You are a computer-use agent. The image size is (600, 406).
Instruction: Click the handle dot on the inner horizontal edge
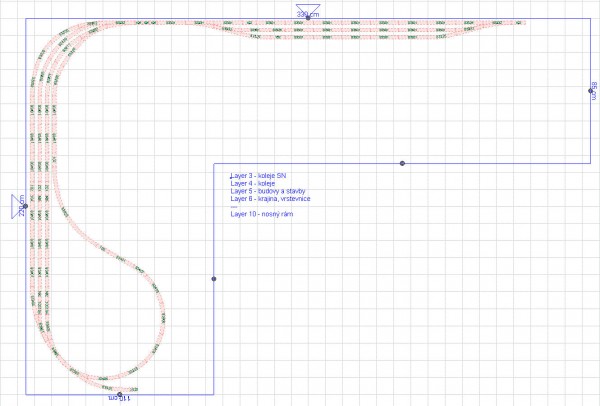402,162
